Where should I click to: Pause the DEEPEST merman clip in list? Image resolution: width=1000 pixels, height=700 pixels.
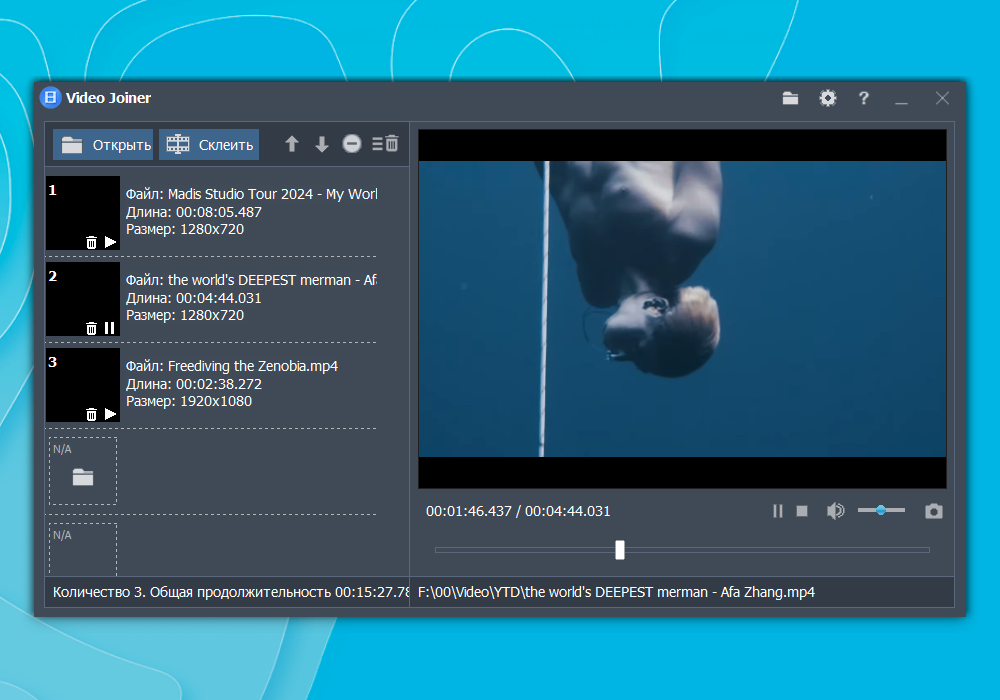[x=110, y=328]
